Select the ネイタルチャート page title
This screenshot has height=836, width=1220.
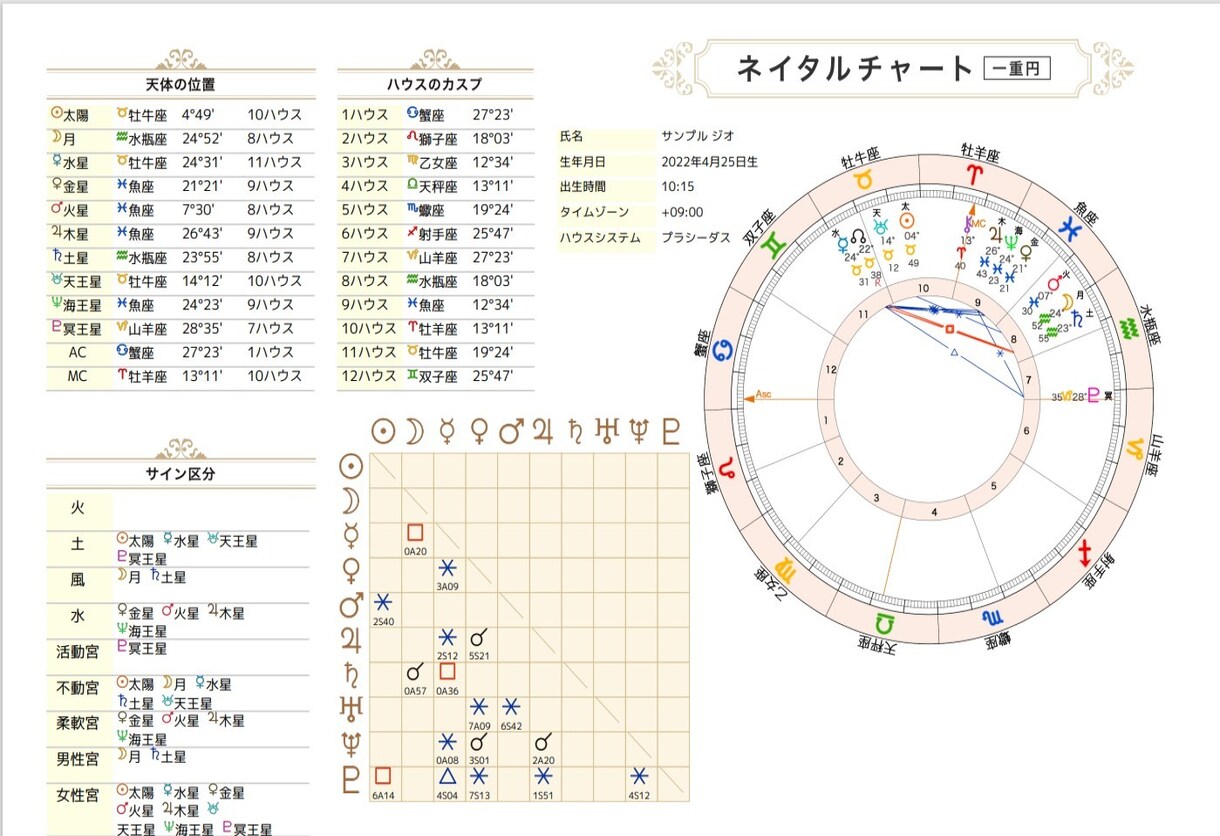854,68
